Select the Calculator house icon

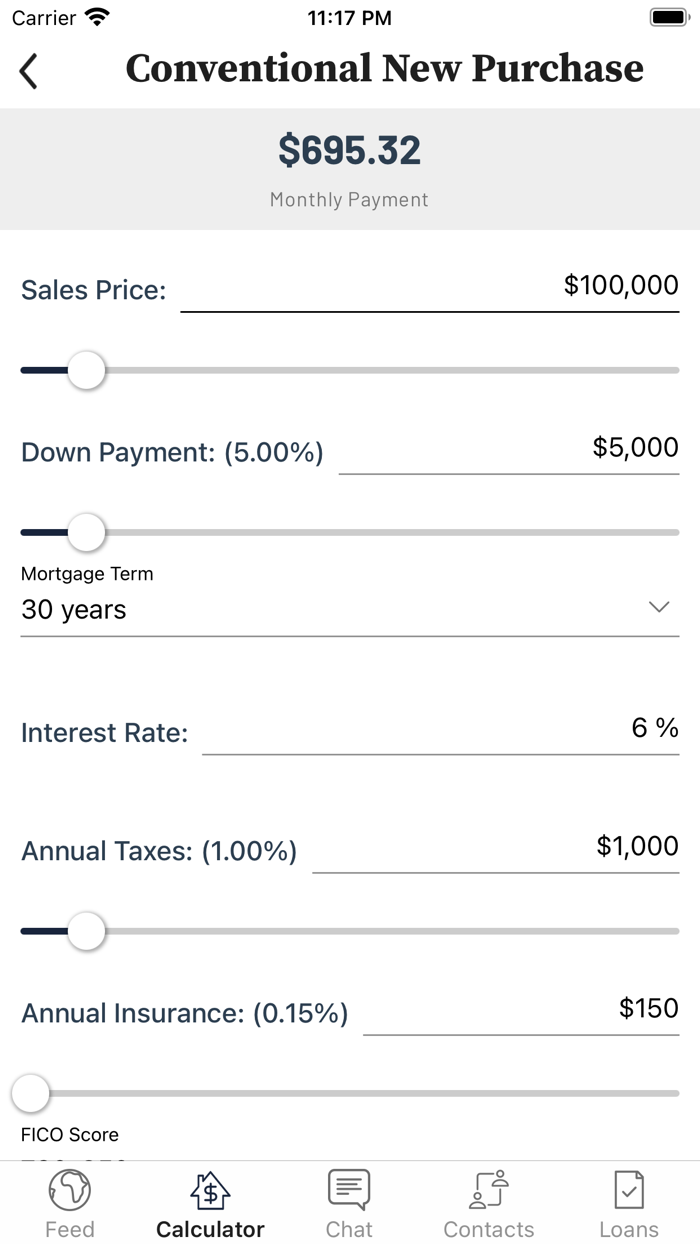209,1190
